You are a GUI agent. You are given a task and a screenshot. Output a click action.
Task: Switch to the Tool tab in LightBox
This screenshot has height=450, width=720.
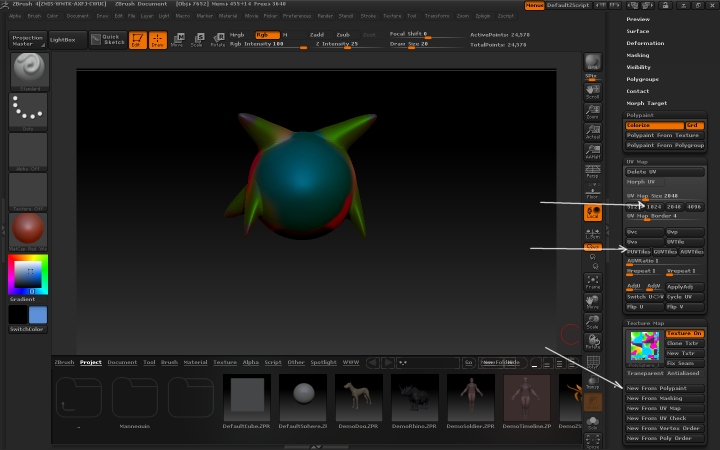pos(149,362)
